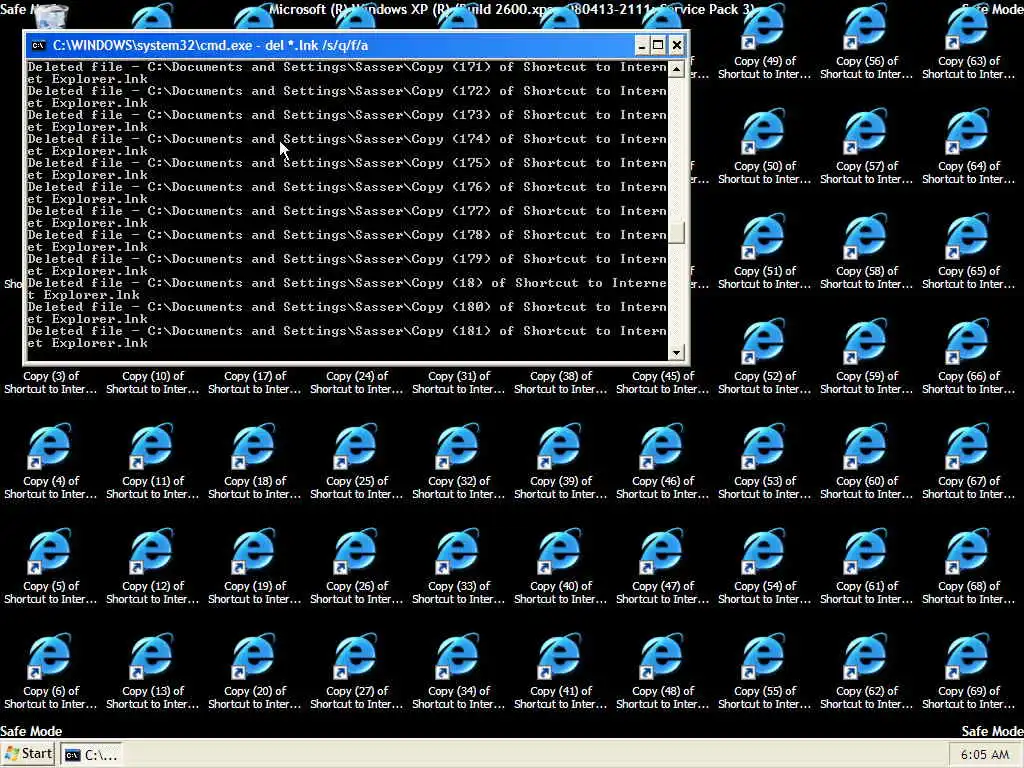Select the Copy (63) Internet Explorer shortcut icon
The image size is (1024, 768).
tap(968, 26)
